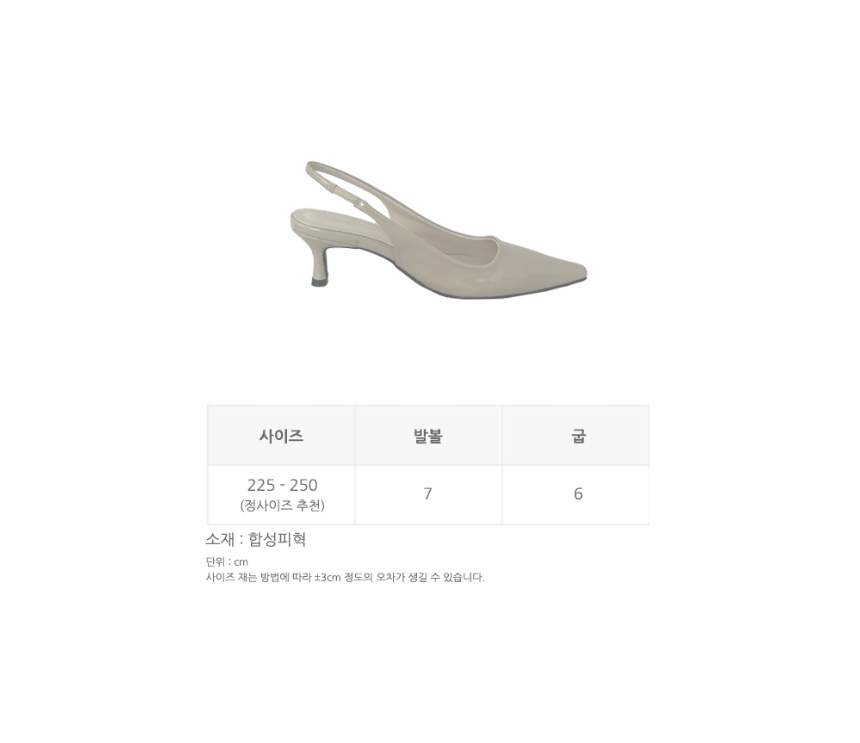Click the 225 - 250 size range
The width and height of the screenshot is (860, 743).
(x=282, y=485)
